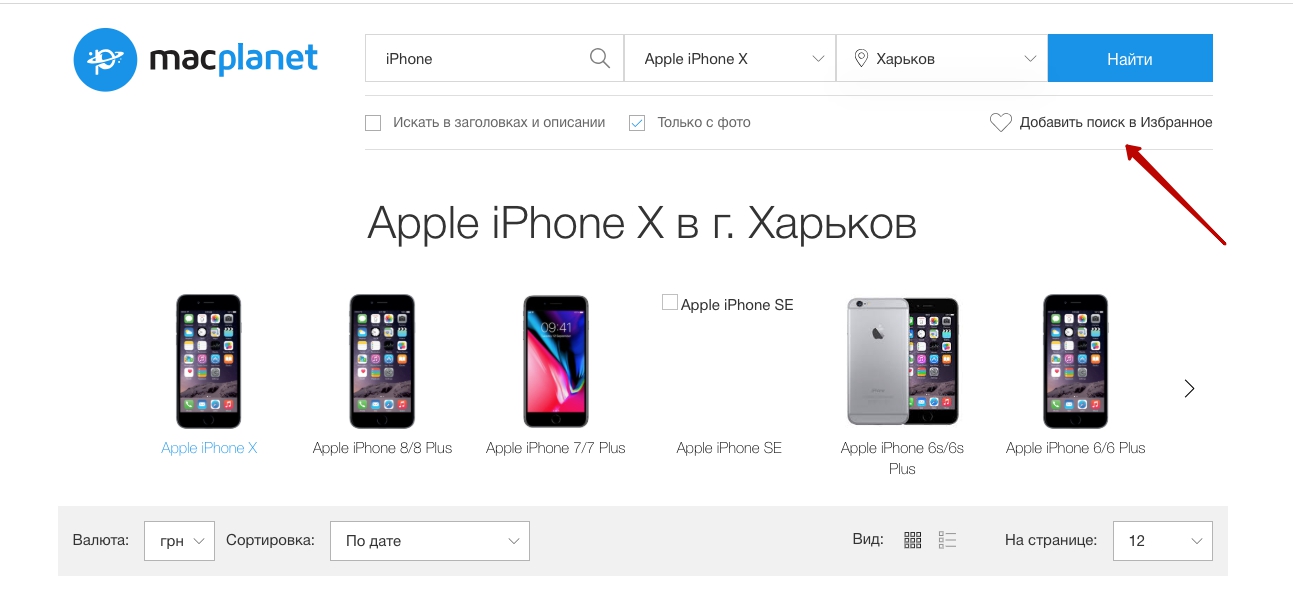Open the items per page dropdown
The height and width of the screenshot is (597, 1293).
click(x=1163, y=541)
